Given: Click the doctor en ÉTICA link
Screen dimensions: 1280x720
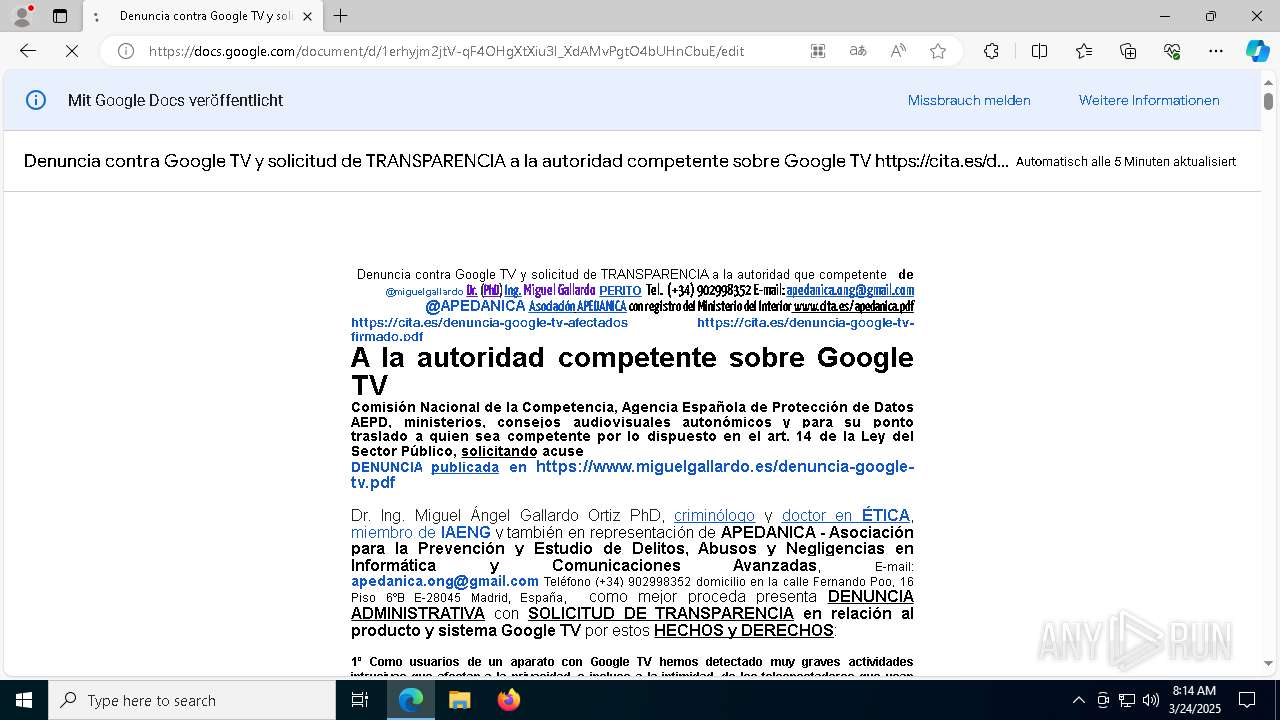Looking at the screenshot, I should pos(846,516).
